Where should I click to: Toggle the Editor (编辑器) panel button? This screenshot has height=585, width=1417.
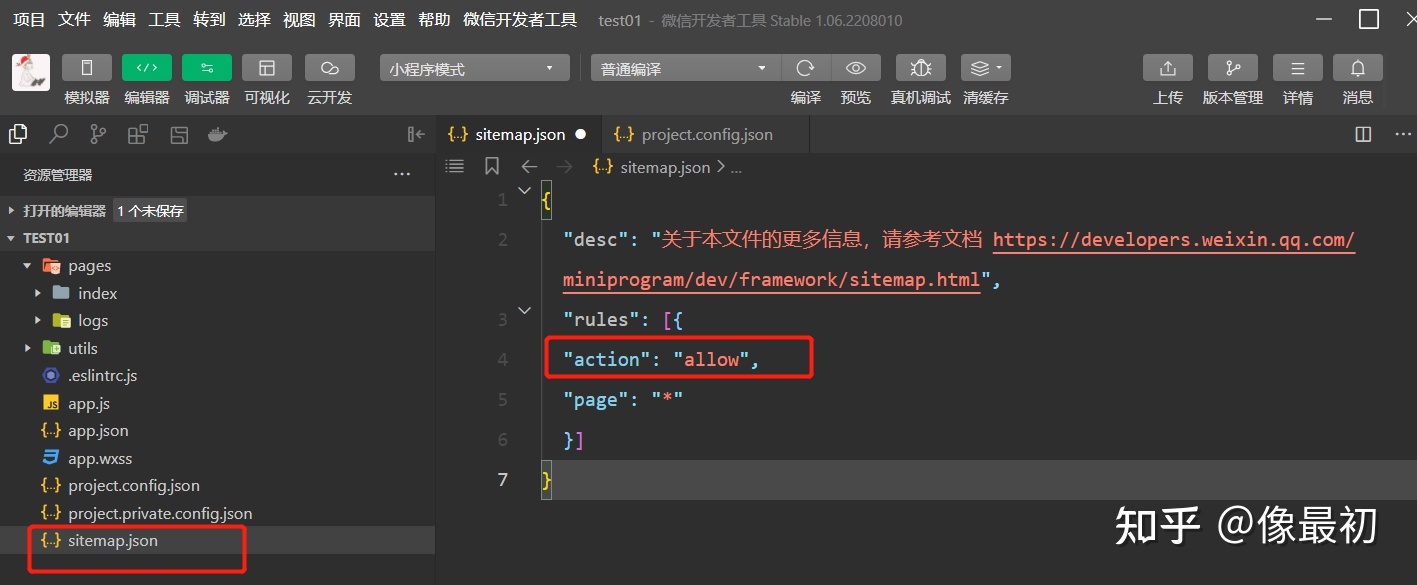(x=147, y=68)
